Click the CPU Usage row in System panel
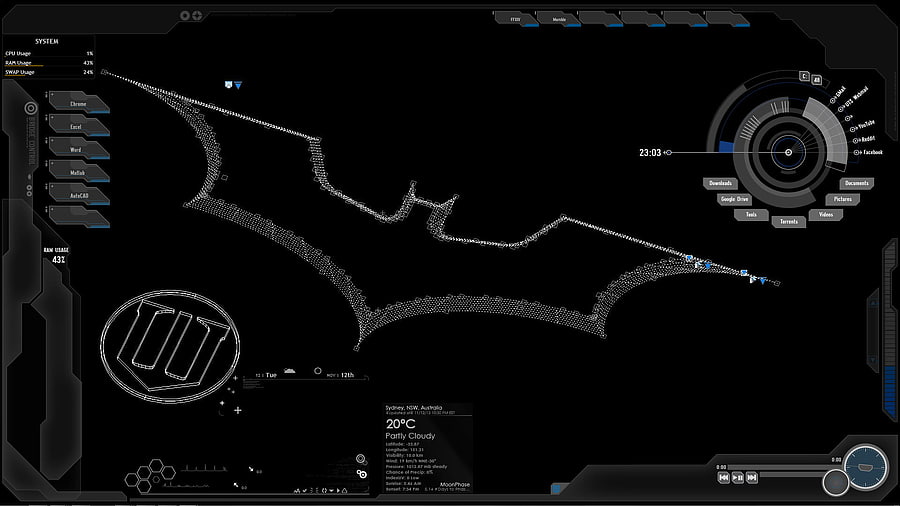The image size is (900, 506). click(49, 53)
